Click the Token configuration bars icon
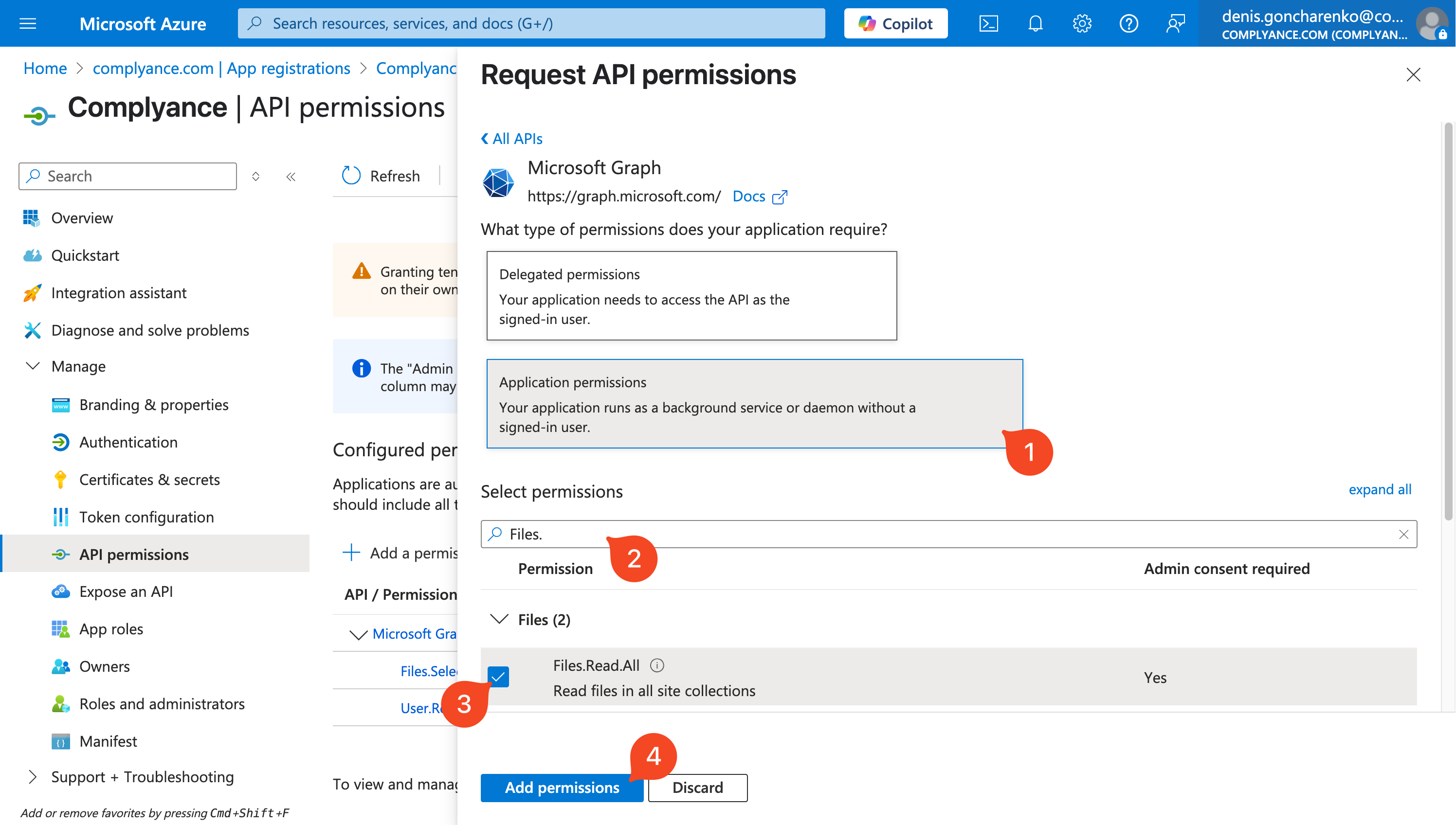Screen dimensions: 1456x825 (60, 517)
